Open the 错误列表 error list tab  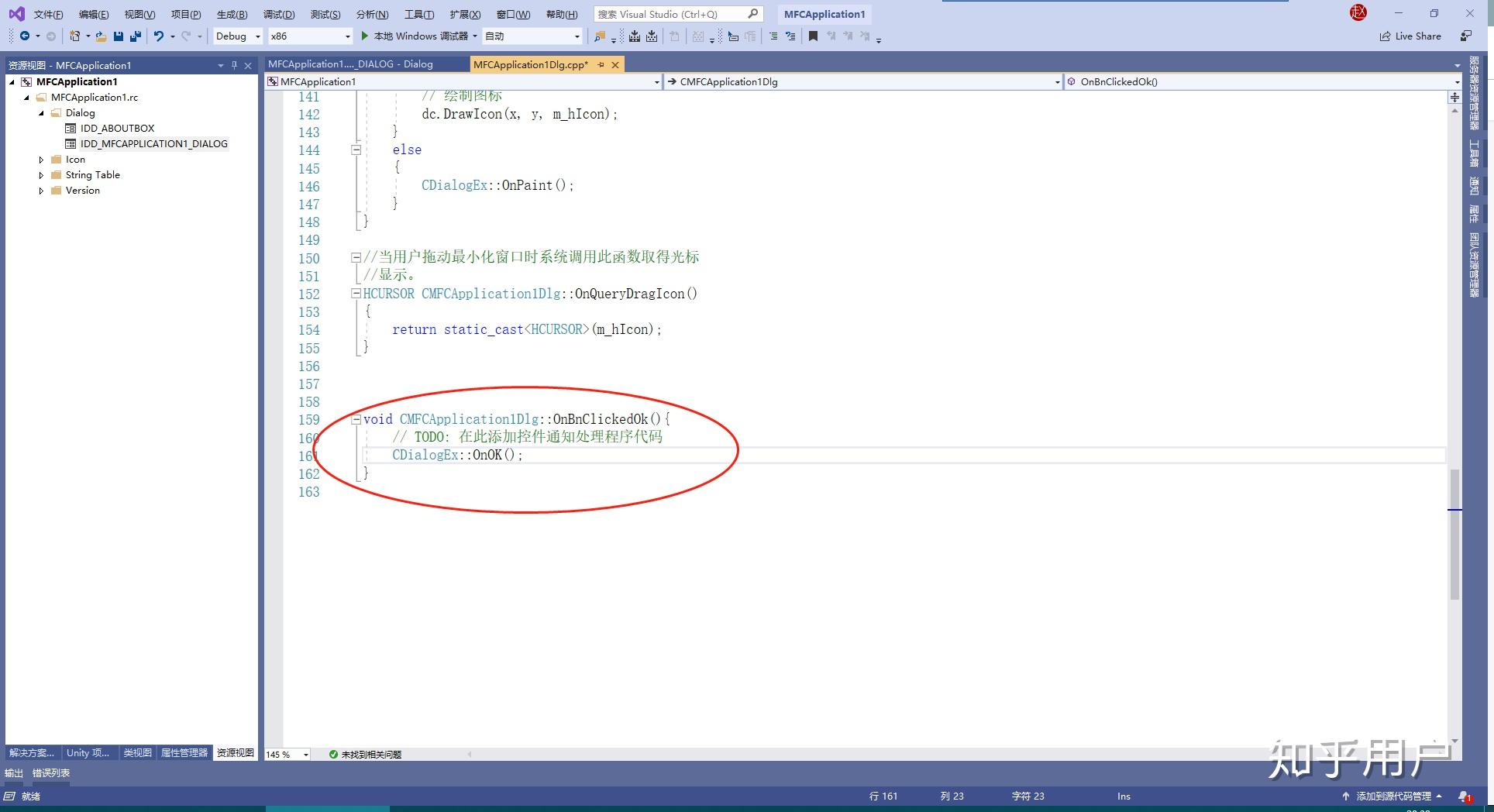pyautogui.click(x=51, y=772)
